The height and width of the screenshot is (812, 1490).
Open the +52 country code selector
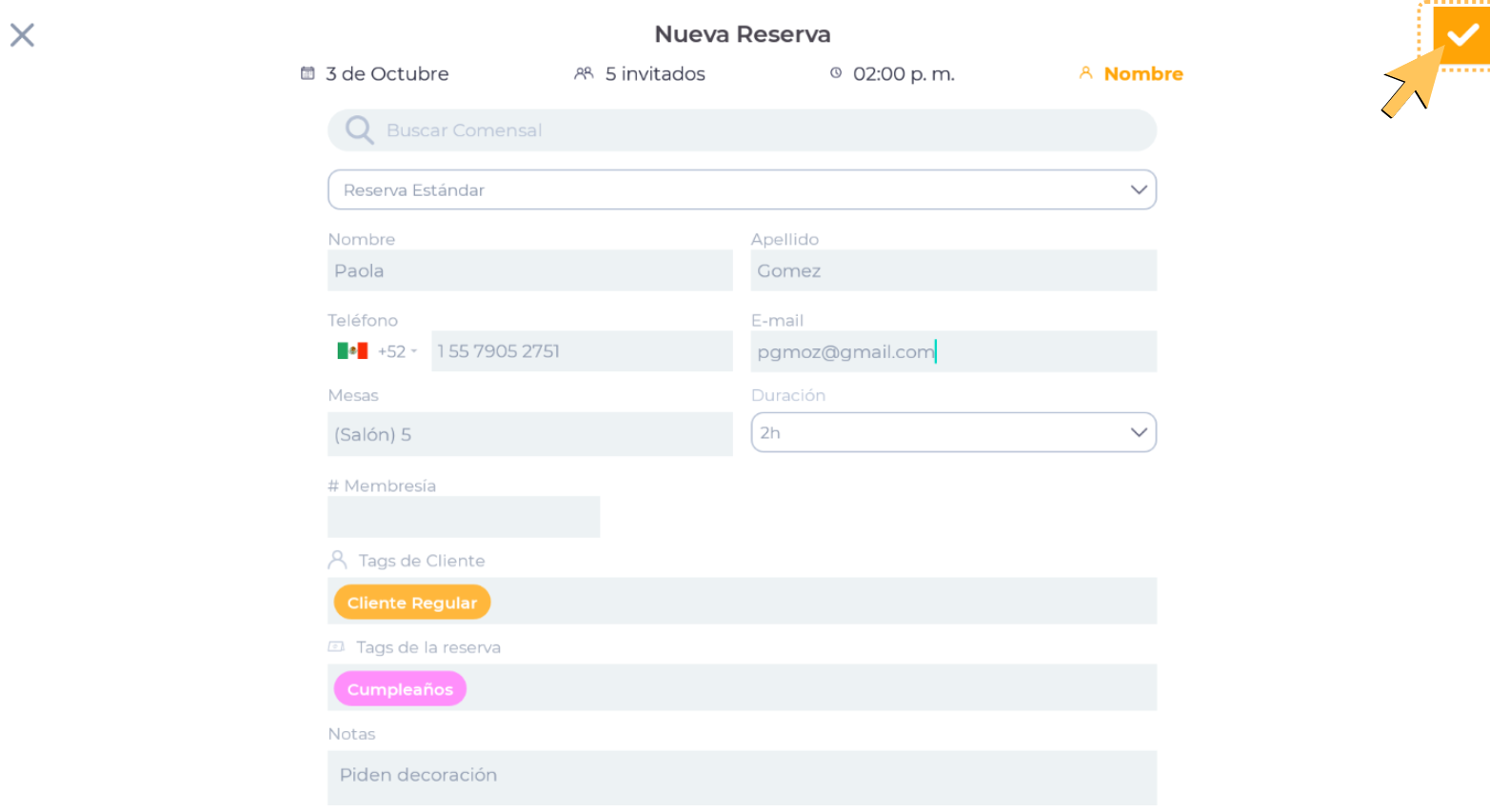click(x=397, y=351)
